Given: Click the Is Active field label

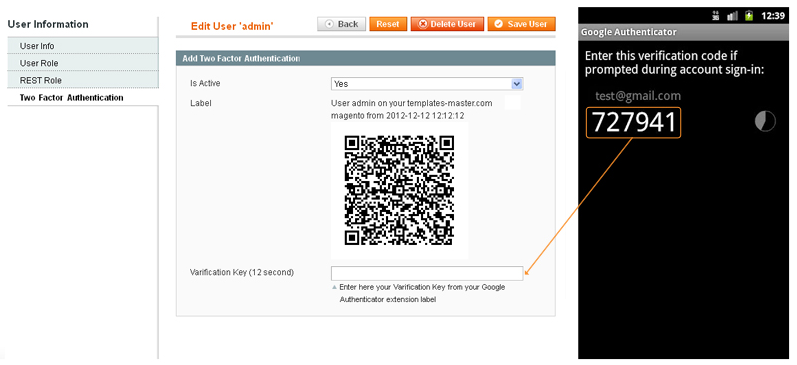Looking at the screenshot, I should tap(205, 83).
